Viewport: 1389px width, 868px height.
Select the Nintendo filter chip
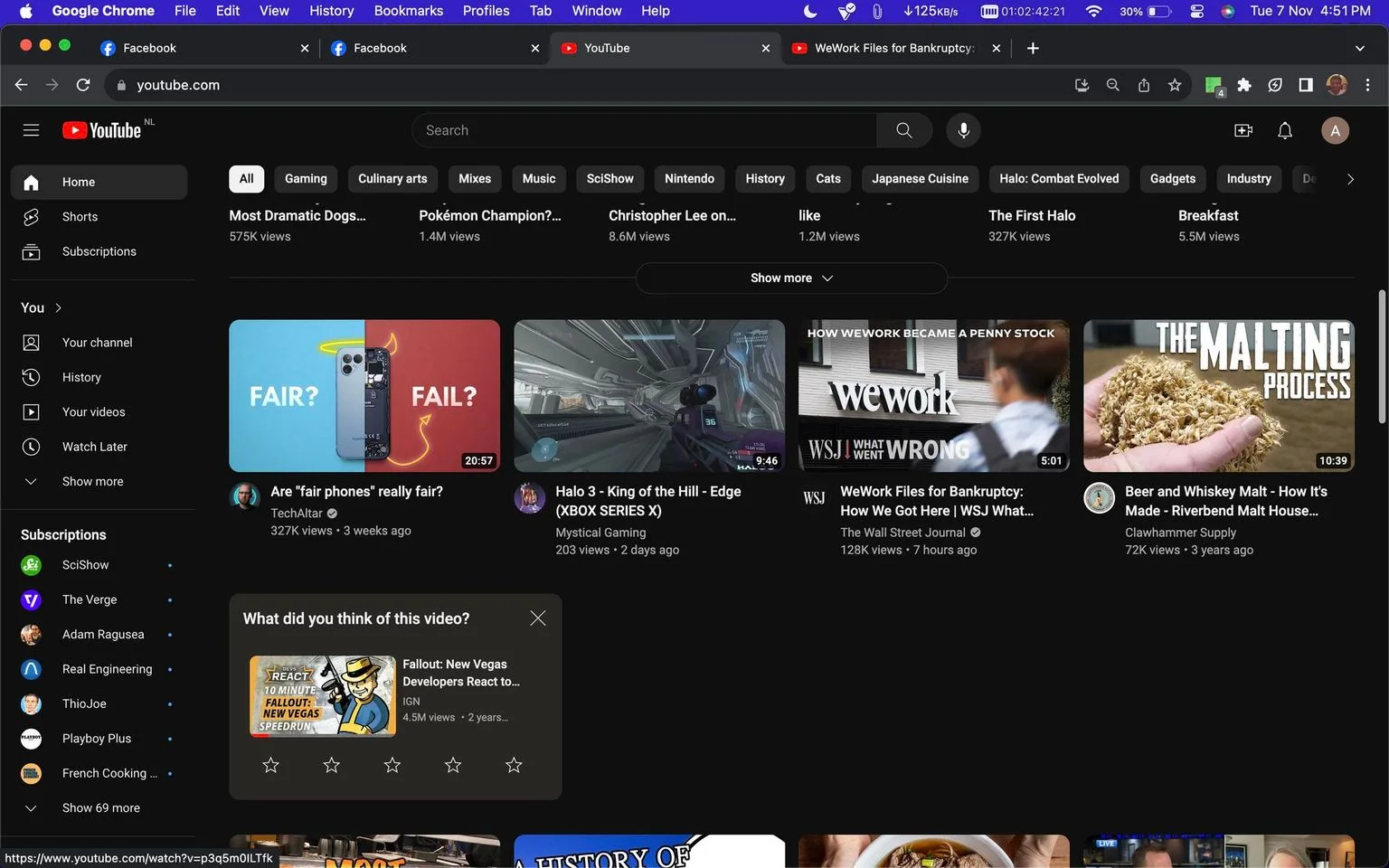[689, 179]
